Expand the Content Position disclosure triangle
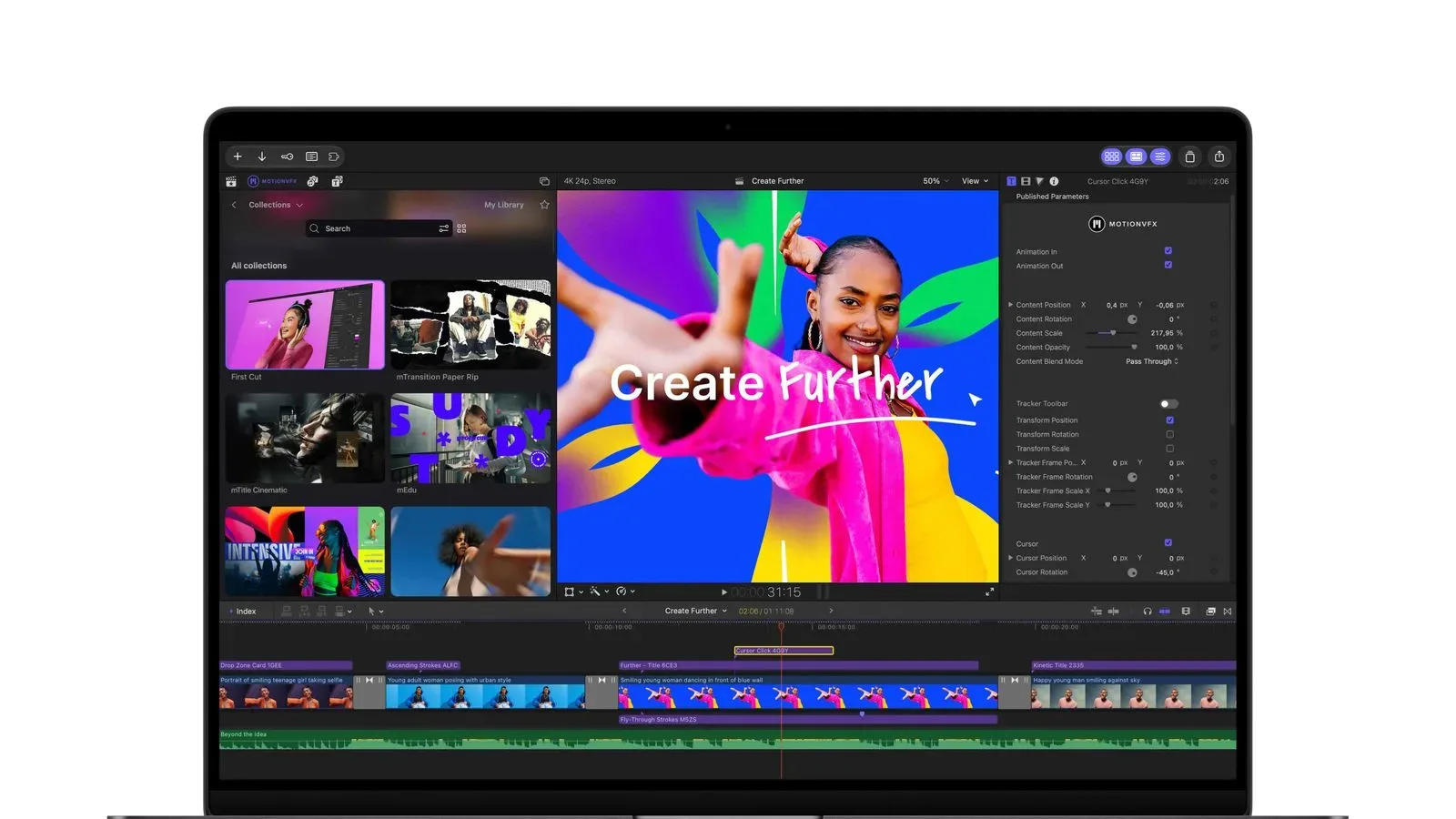Viewport: 1456px width, 819px height. [x=1010, y=305]
